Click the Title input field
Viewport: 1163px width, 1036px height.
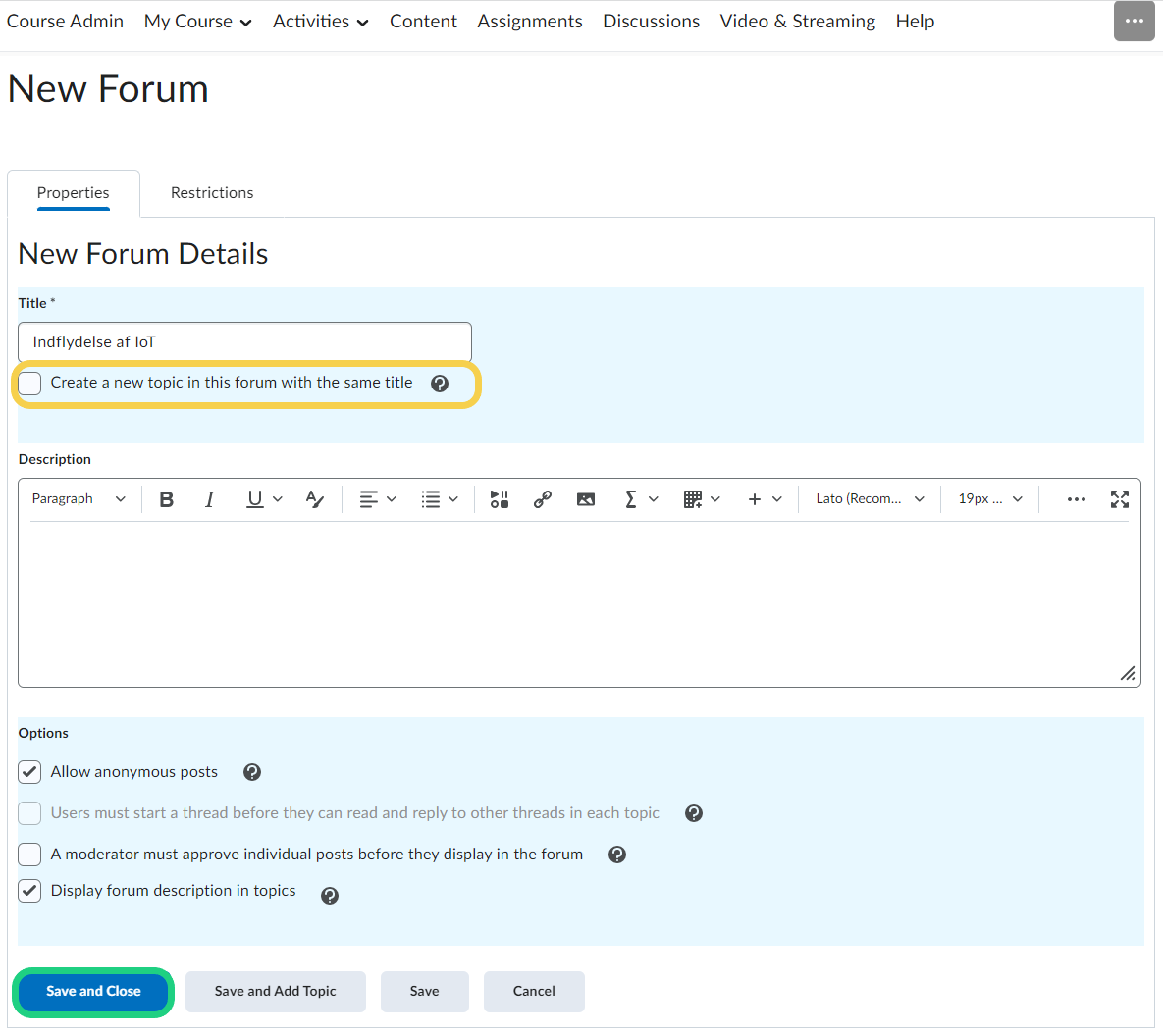tap(244, 342)
